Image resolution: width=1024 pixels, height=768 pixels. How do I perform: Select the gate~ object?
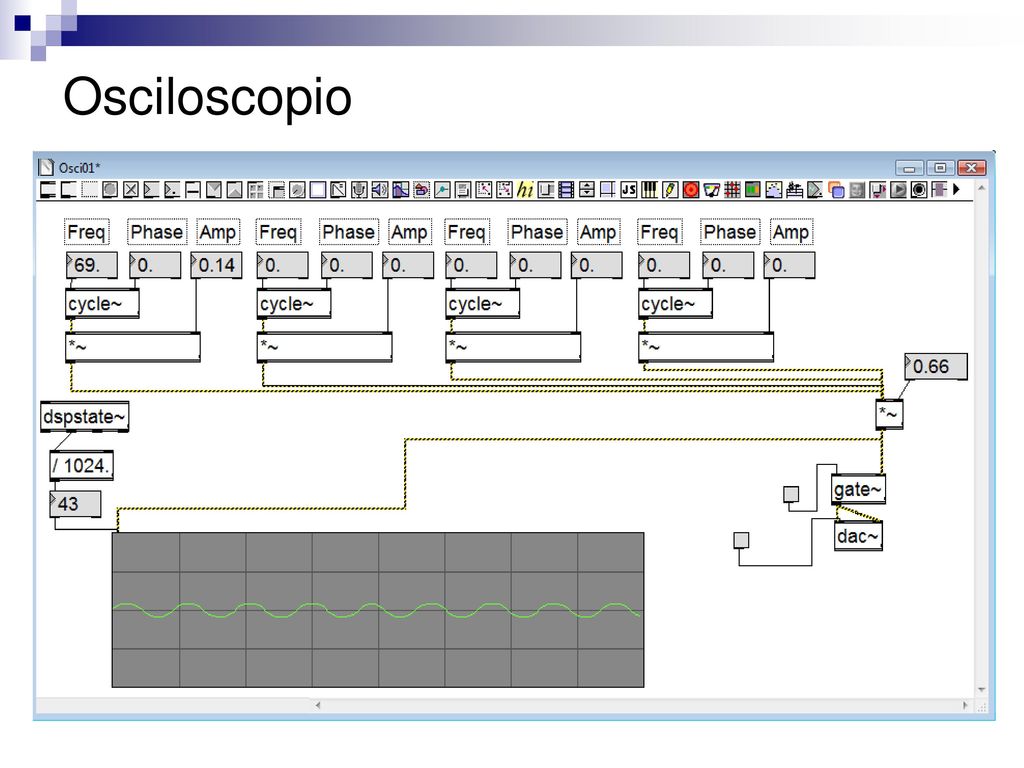pyautogui.click(x=858, y=489)
